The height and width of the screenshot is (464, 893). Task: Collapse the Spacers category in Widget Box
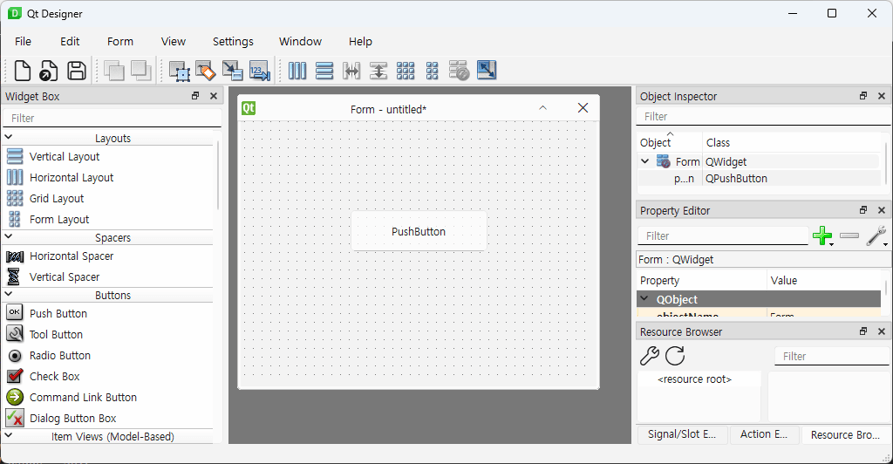click(9, 236)
